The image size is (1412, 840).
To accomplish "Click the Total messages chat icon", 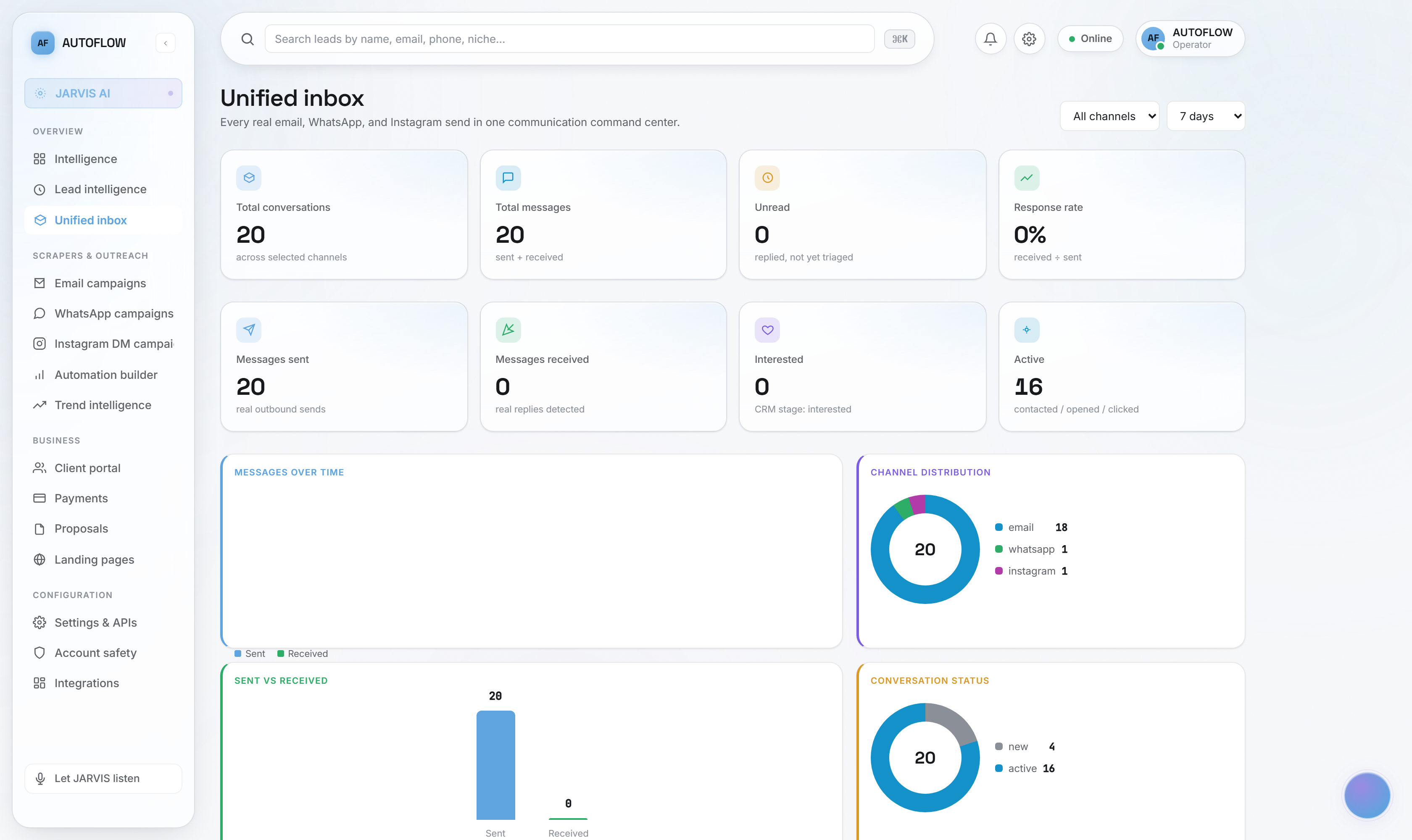I will [508, 178].
